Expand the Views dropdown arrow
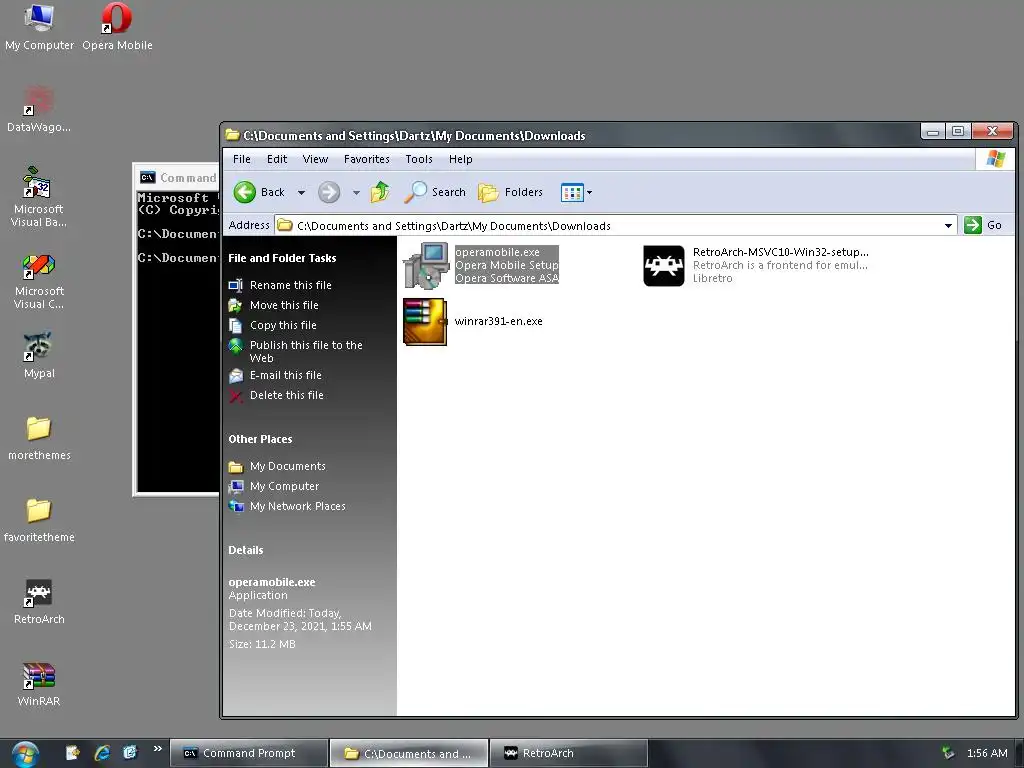Image resolution: width=1024 pixels, height=768 pixels. point(589,193)
